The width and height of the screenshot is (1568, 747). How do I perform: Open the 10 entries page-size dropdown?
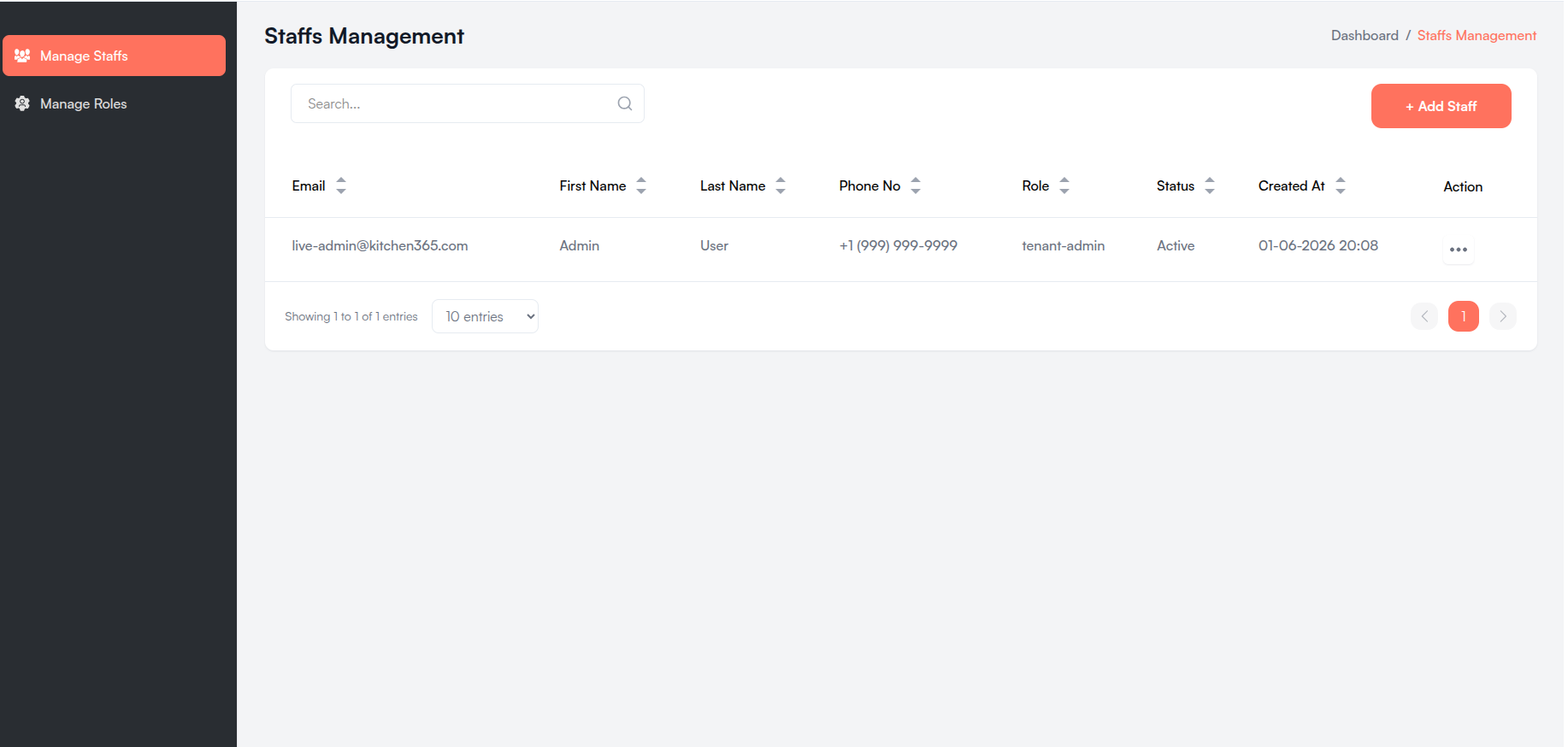point(485,316)
